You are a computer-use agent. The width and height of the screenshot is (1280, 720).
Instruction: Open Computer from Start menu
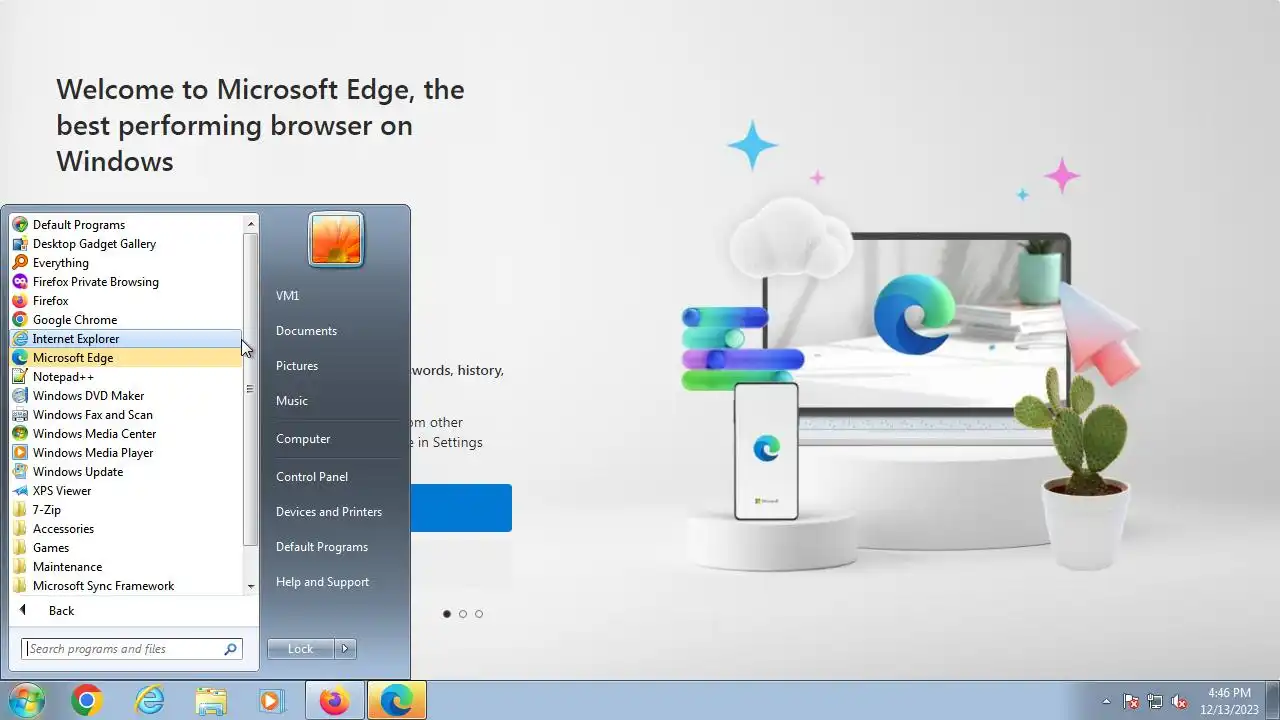click(x=303, y=439)
